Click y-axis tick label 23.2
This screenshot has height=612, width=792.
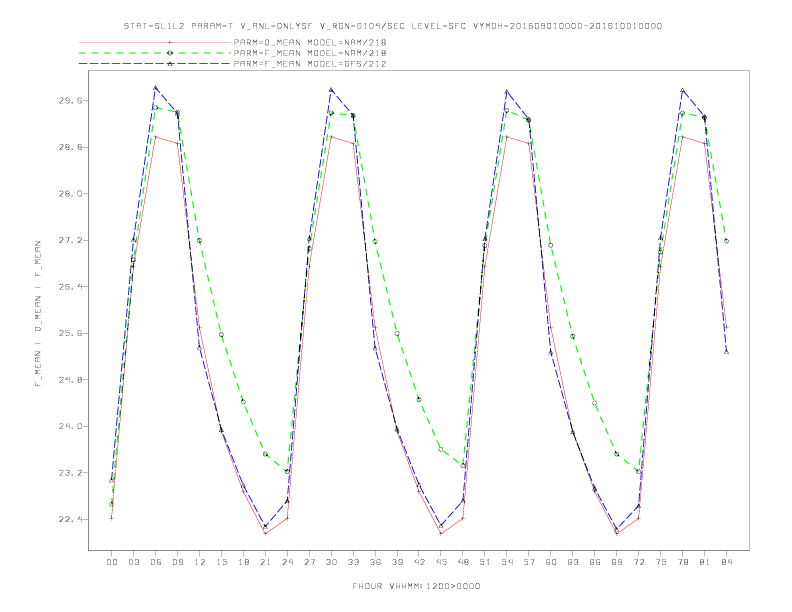[70, 473]
